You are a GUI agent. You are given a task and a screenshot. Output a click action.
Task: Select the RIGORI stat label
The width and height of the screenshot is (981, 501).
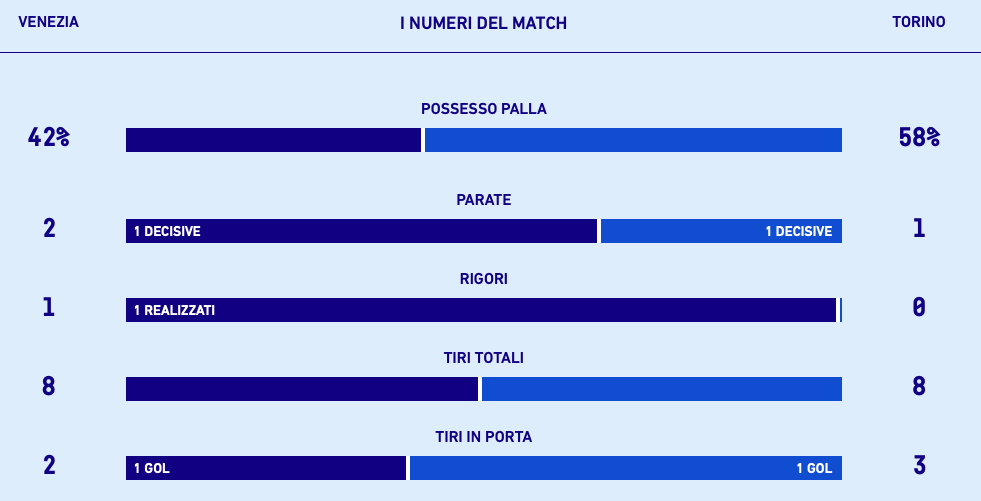pyautogui.click(x=483, y=279)
